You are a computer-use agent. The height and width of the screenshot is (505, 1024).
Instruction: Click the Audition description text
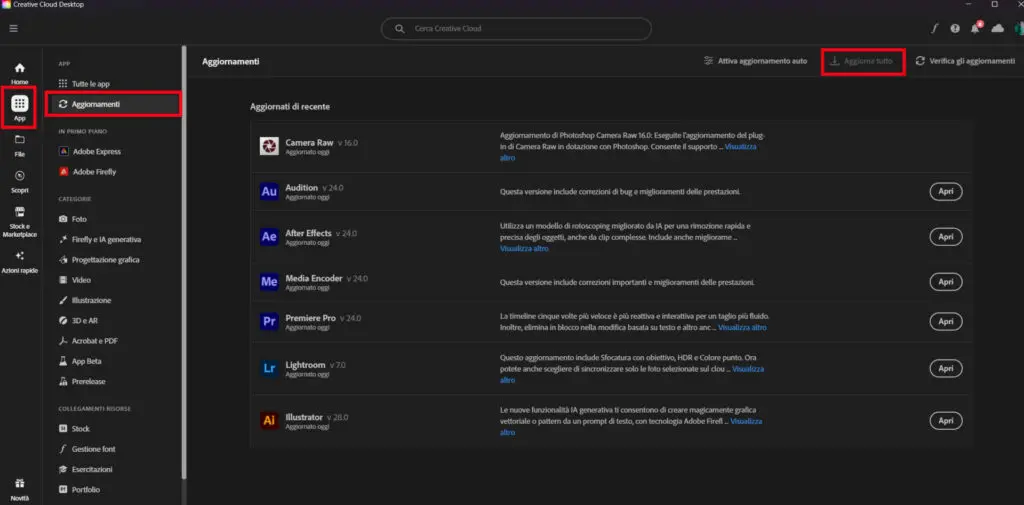(x=620, y=192)
